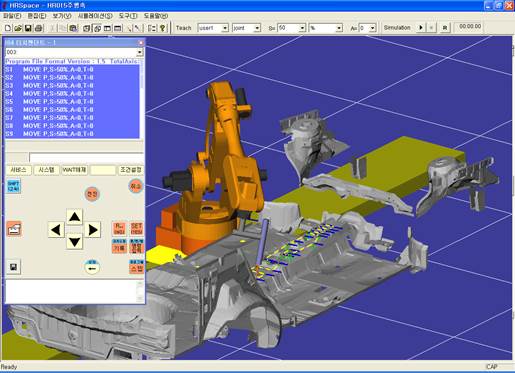This screenshot has height=373, width=515.
Task: Click the simulation pause button
Action: (x=431, y=28)
